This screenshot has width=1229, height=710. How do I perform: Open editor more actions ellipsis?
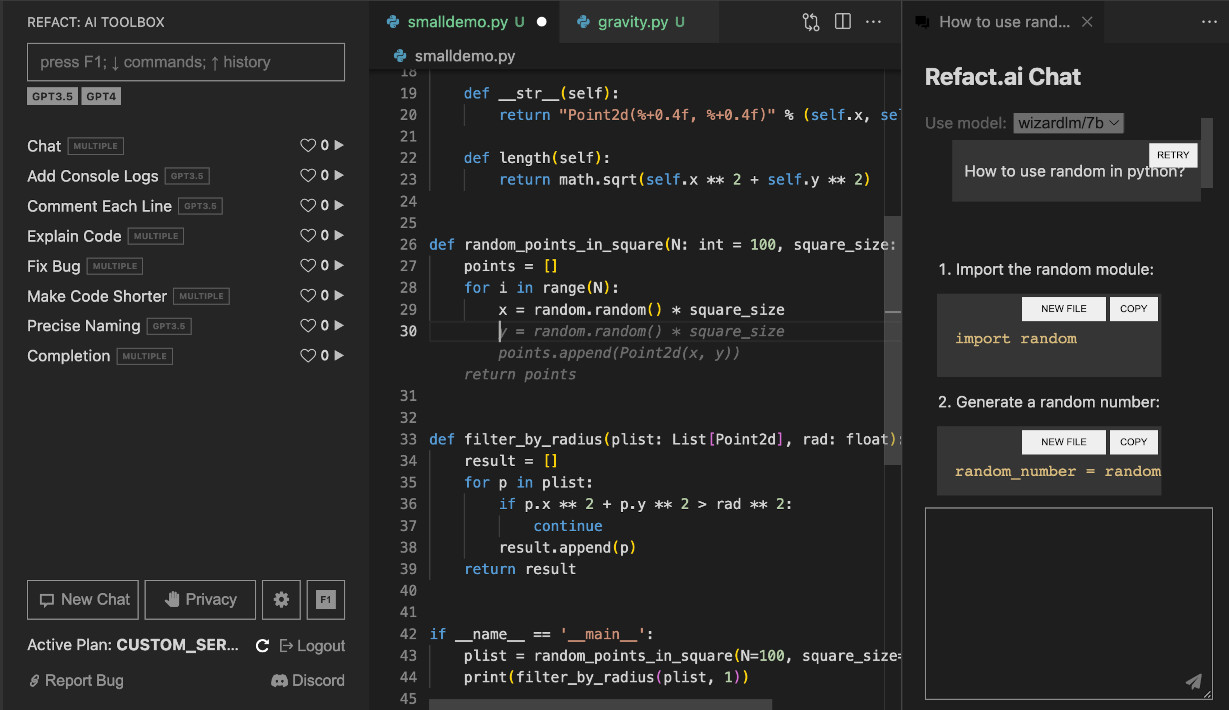pyautogui.click(x=874, y=22)
